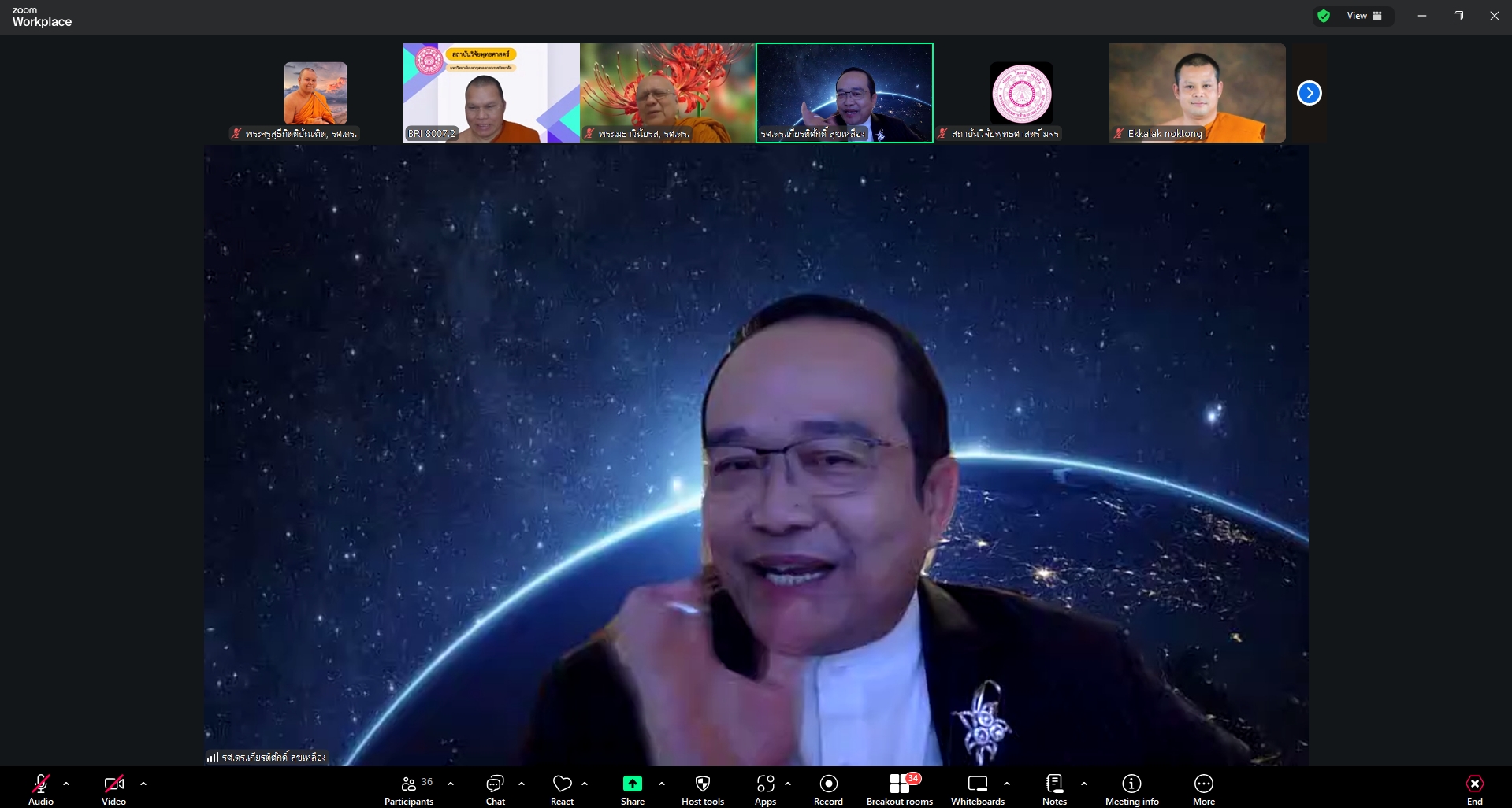This screenshot has height=808, width=1512.
Task: Start screen sharing with Share
Action: (632, 789)
